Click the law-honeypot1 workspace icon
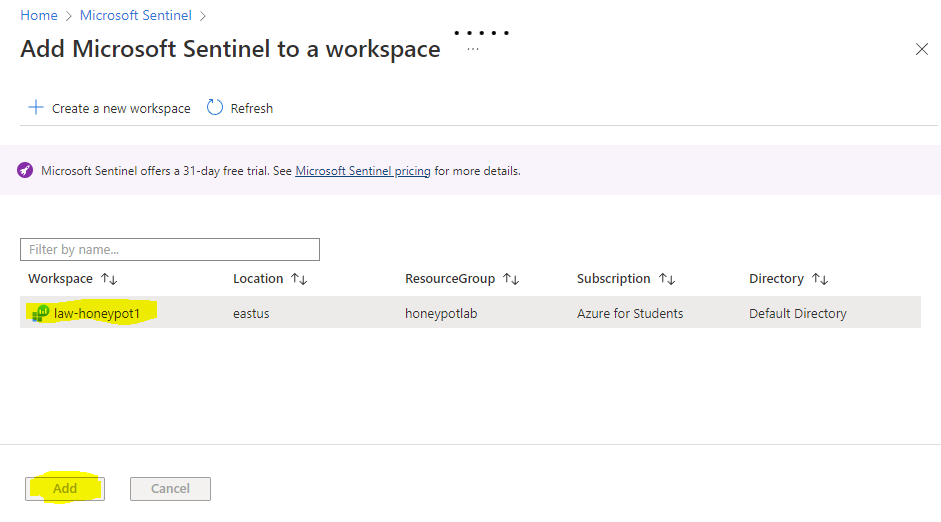 coord(40,313)
